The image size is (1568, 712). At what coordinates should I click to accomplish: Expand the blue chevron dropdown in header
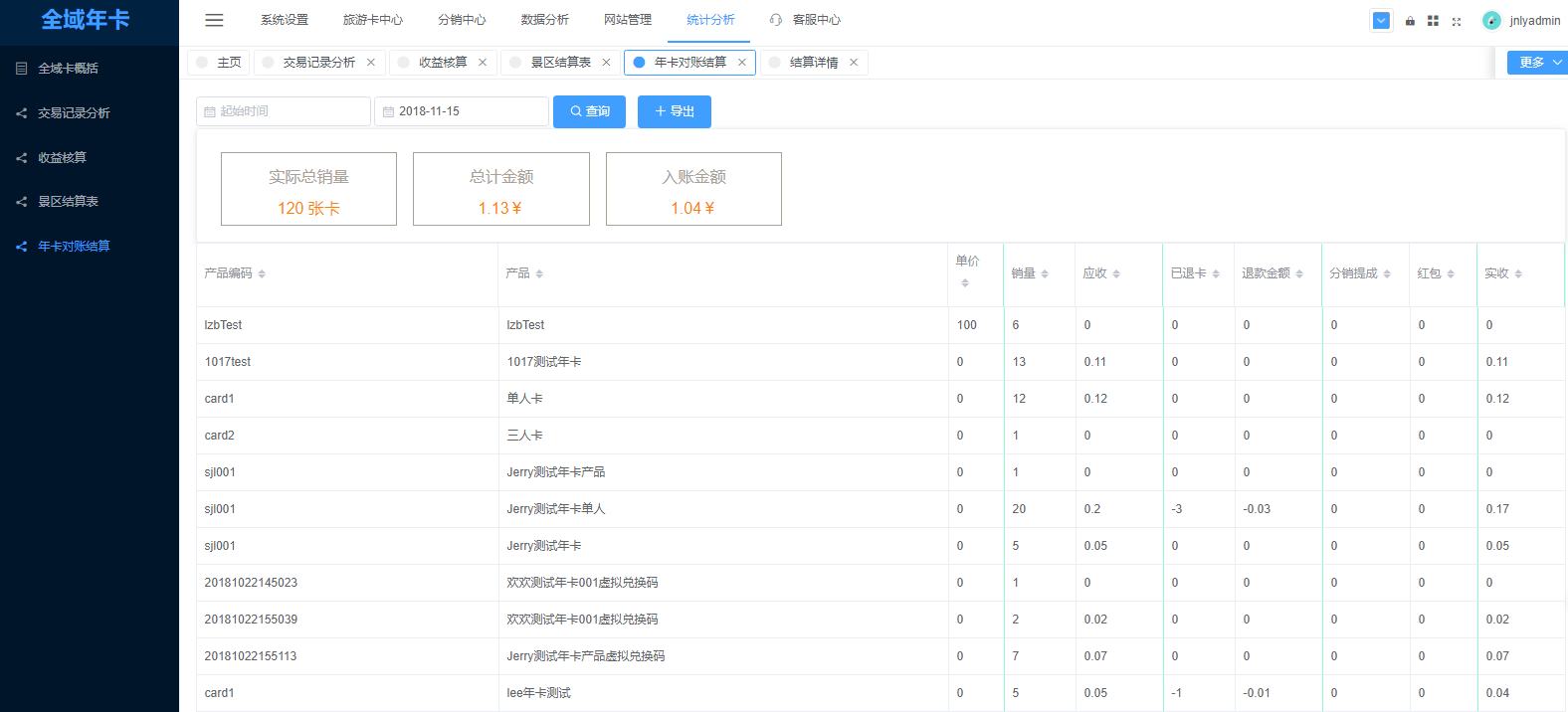1381,21
